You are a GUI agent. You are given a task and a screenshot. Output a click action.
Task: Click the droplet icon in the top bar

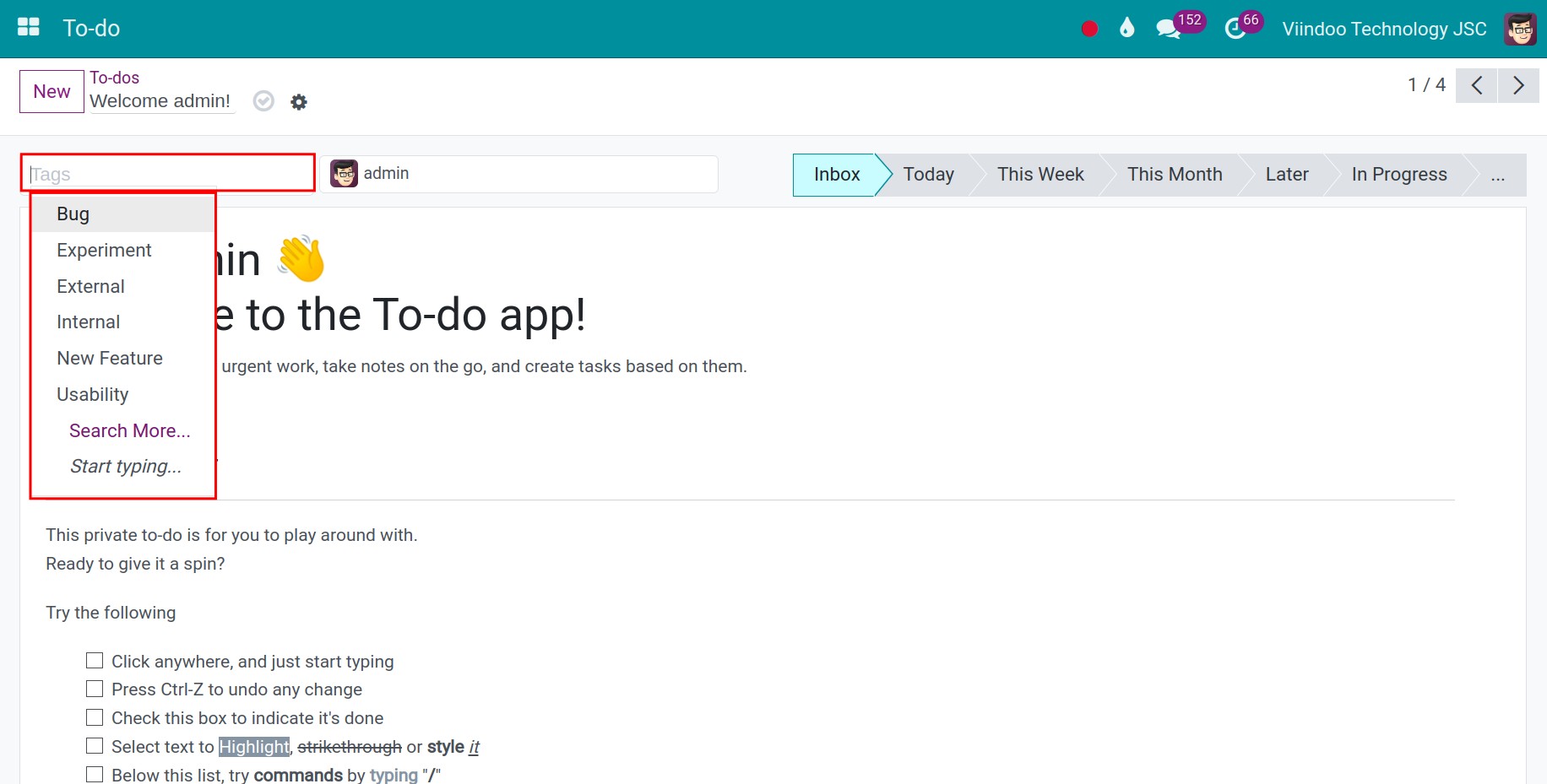point(1127,28)
